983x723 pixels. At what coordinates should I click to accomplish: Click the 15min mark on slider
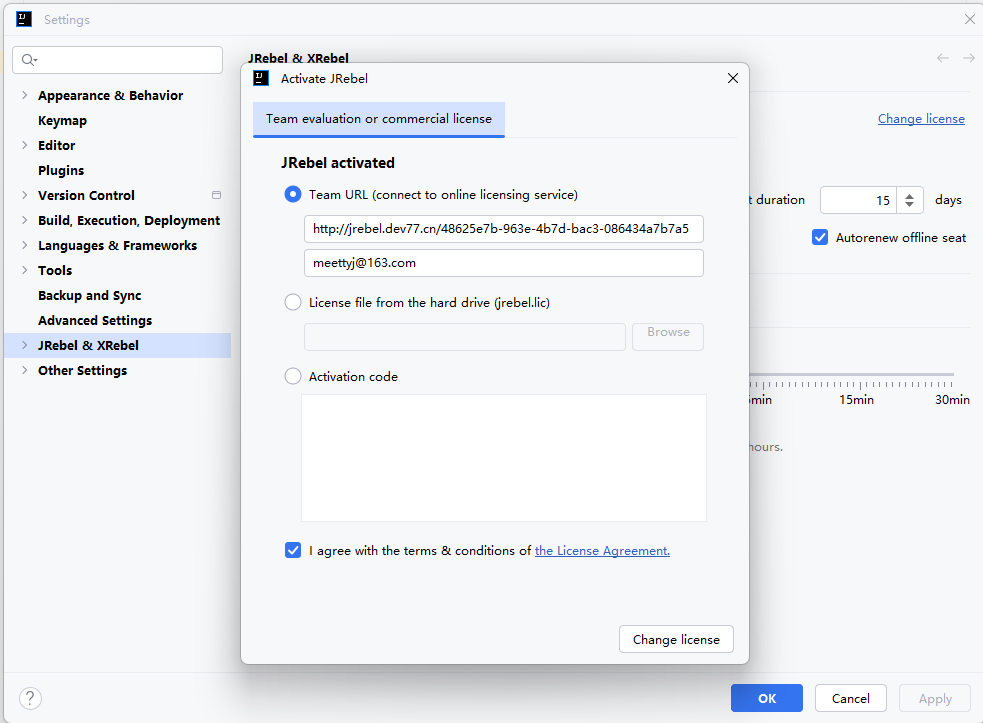coord(856,384)
